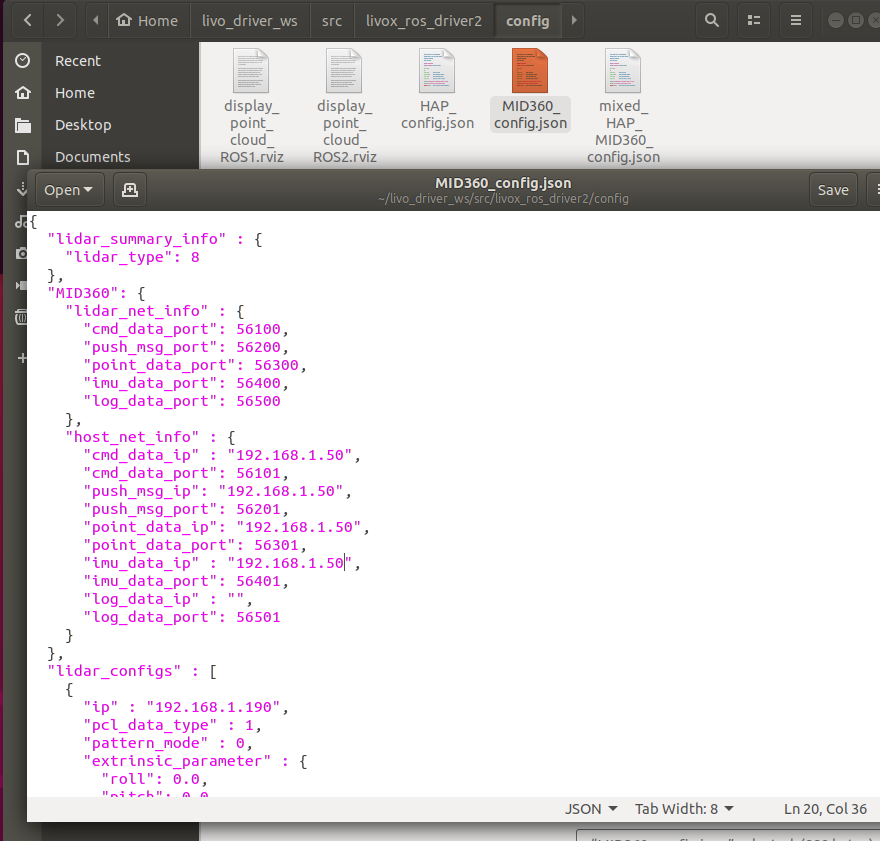This screenshot has width=880, height=841.
Task: Navigate to livox_ros_driver2 in path bar
Action: [424, 21]
